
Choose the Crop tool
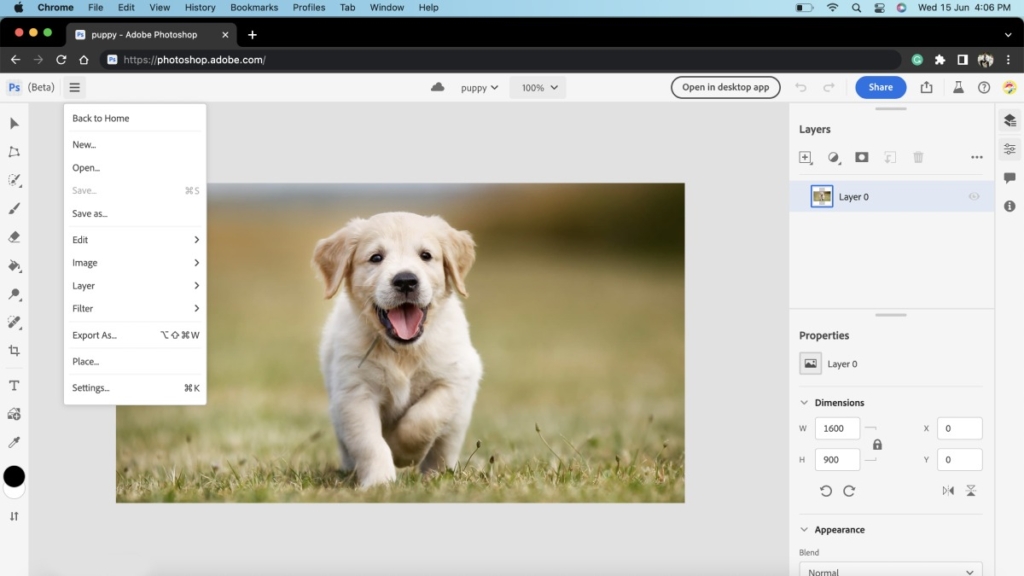tap(14, 351)
